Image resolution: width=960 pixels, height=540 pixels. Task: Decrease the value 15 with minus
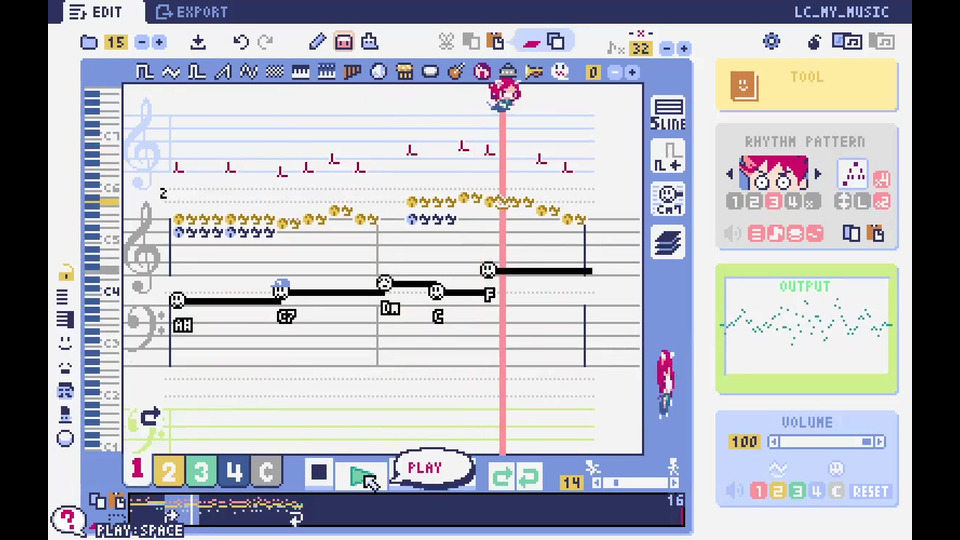(141, 42)
